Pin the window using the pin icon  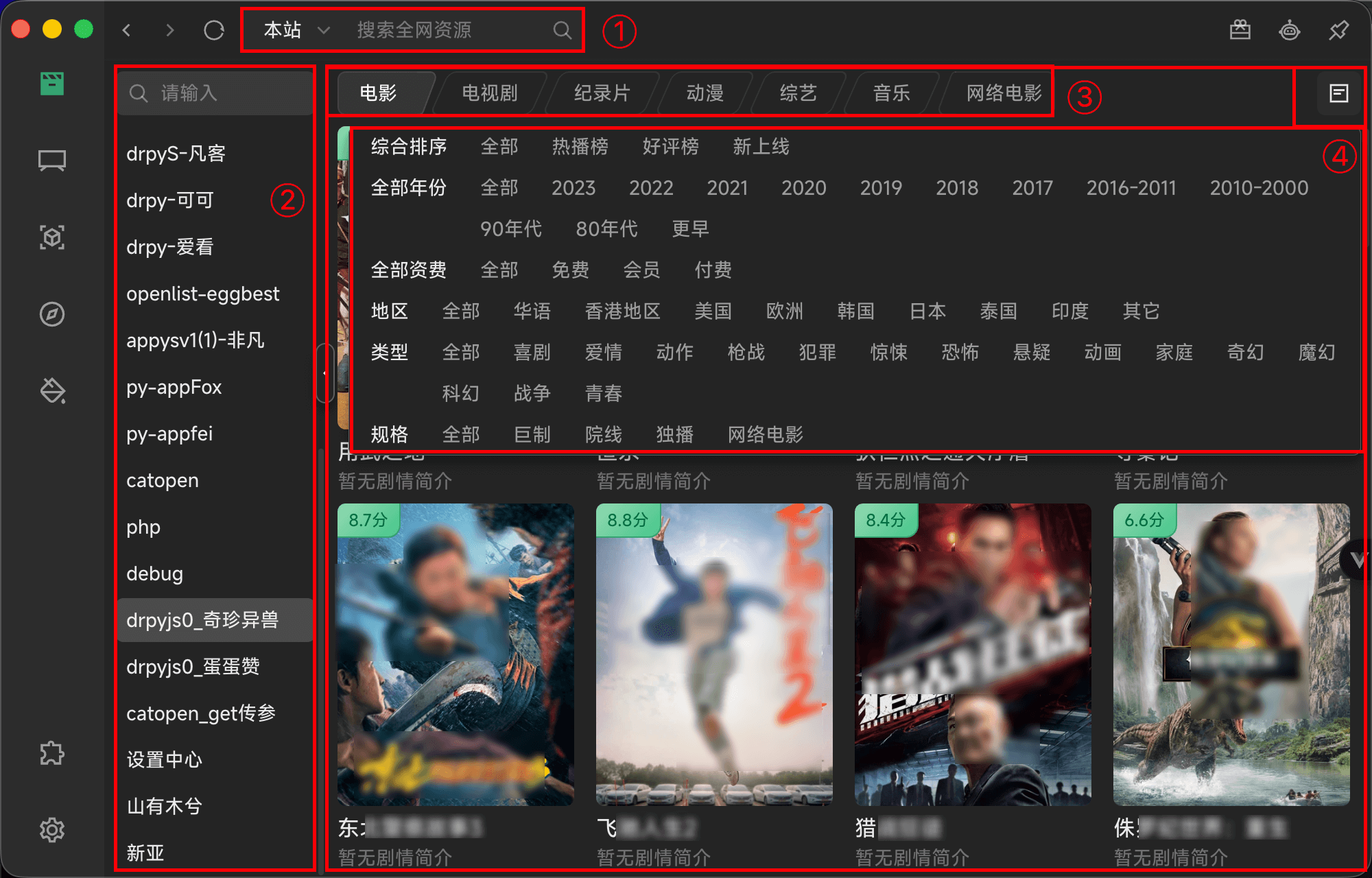click(1338, 30)
